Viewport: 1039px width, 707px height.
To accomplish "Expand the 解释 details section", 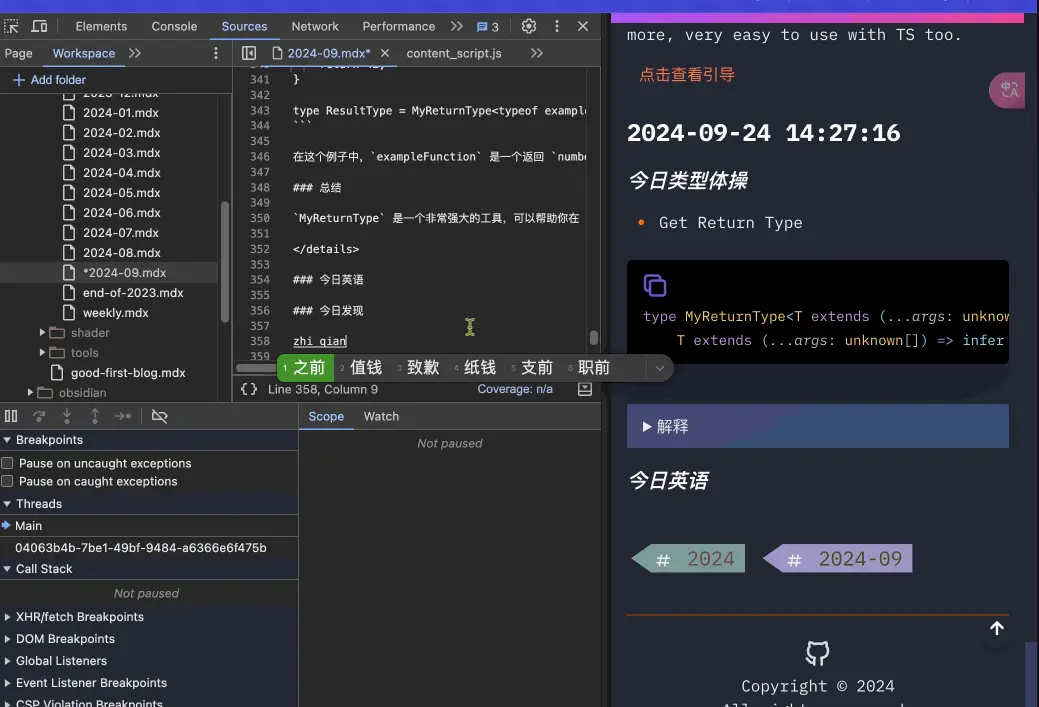I will click(666, 426).
